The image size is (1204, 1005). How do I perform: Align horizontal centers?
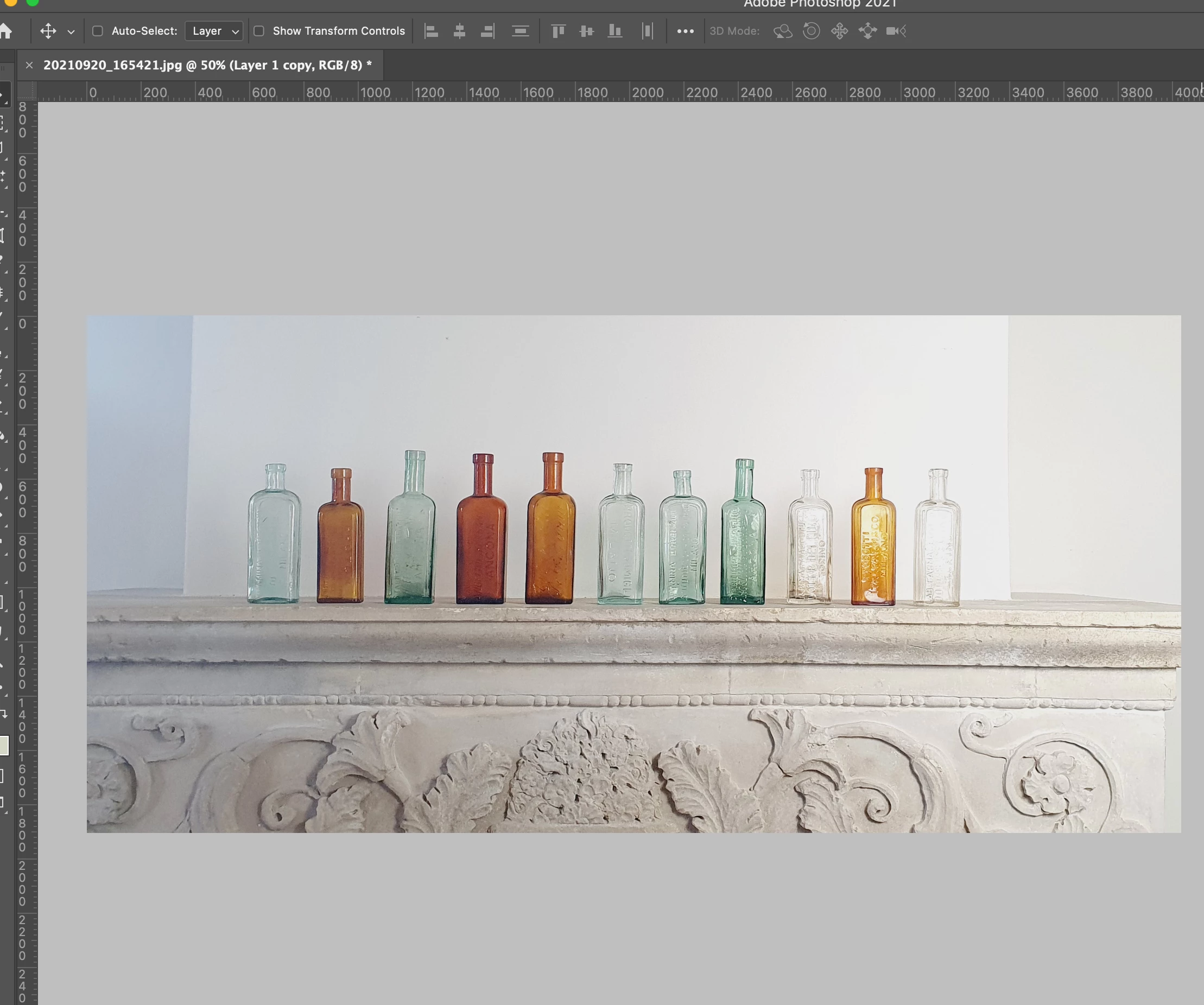(x=459, y=31)
